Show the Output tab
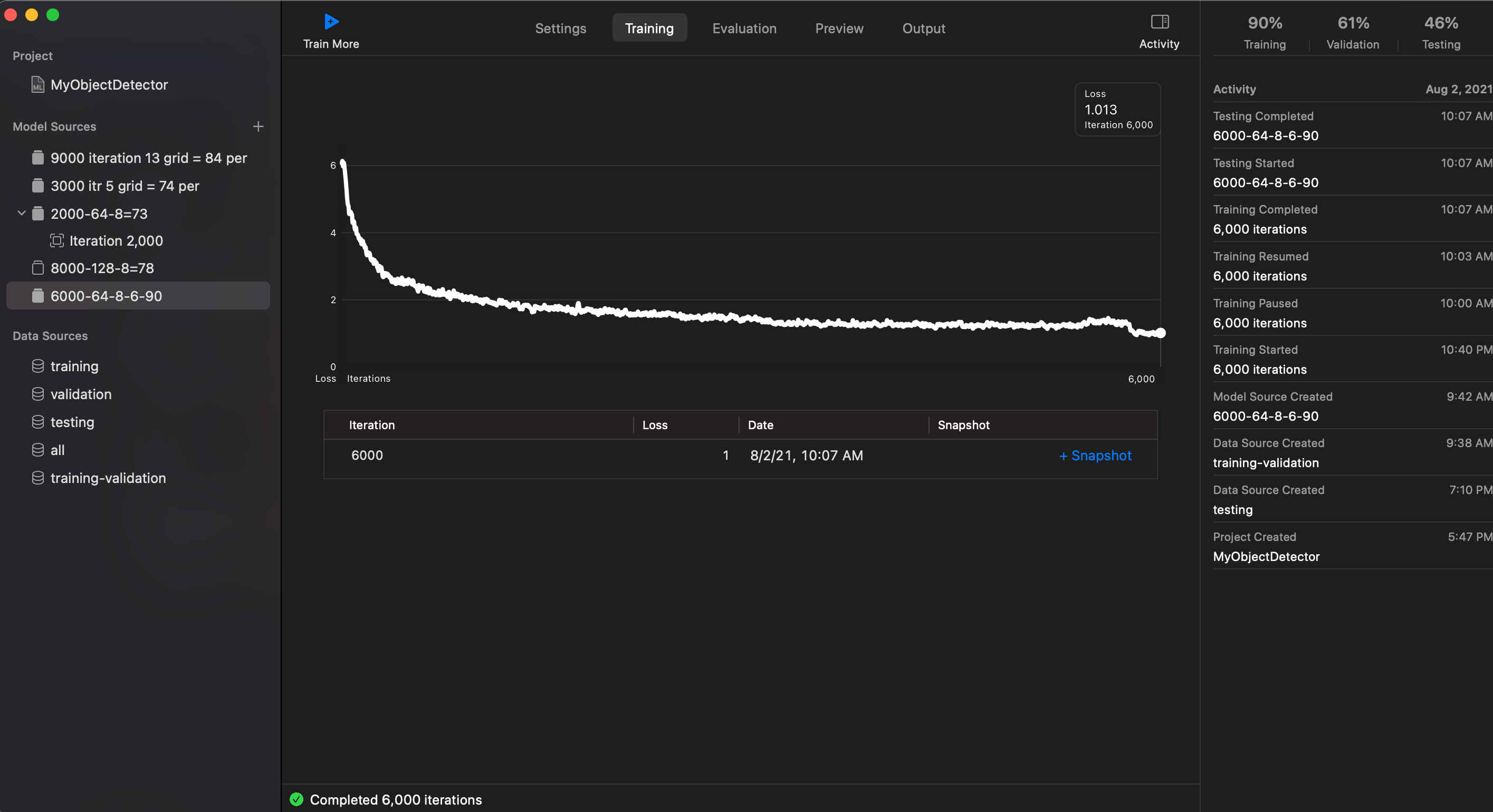 pyautogui.click(x=923, y=28)
